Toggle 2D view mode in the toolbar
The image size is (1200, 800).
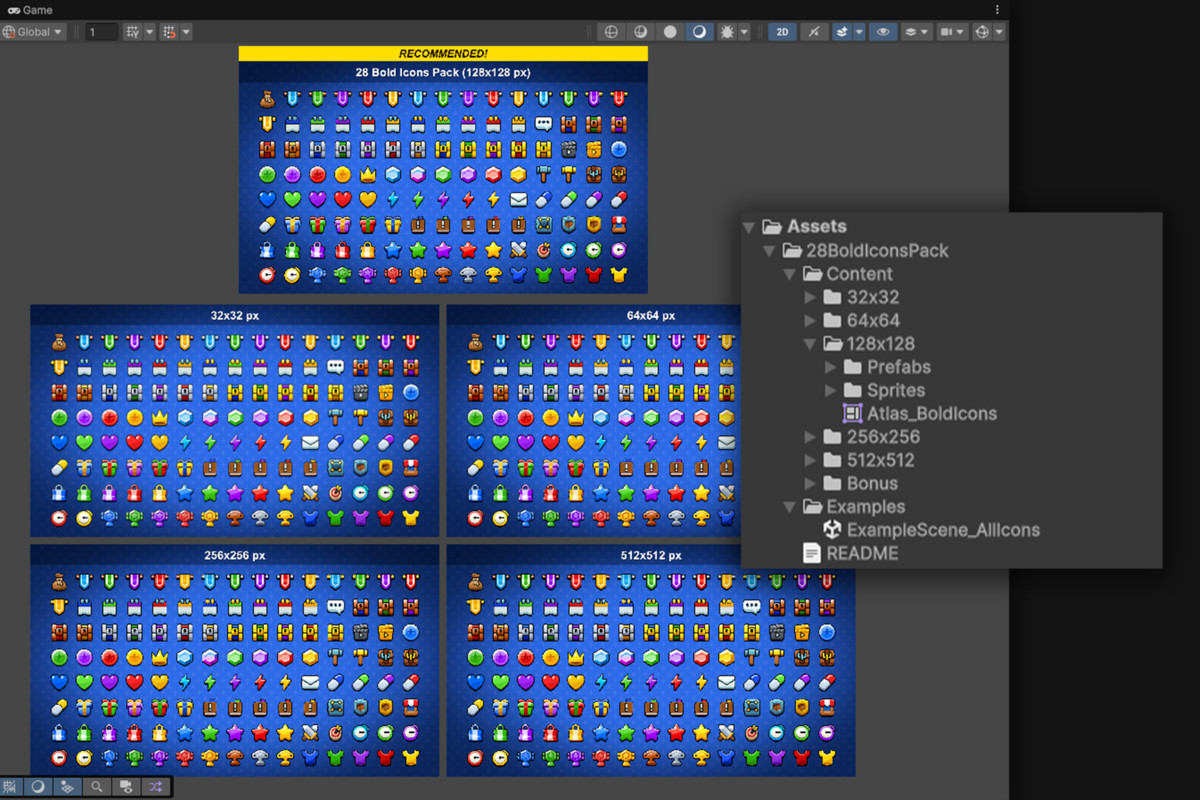781,31
